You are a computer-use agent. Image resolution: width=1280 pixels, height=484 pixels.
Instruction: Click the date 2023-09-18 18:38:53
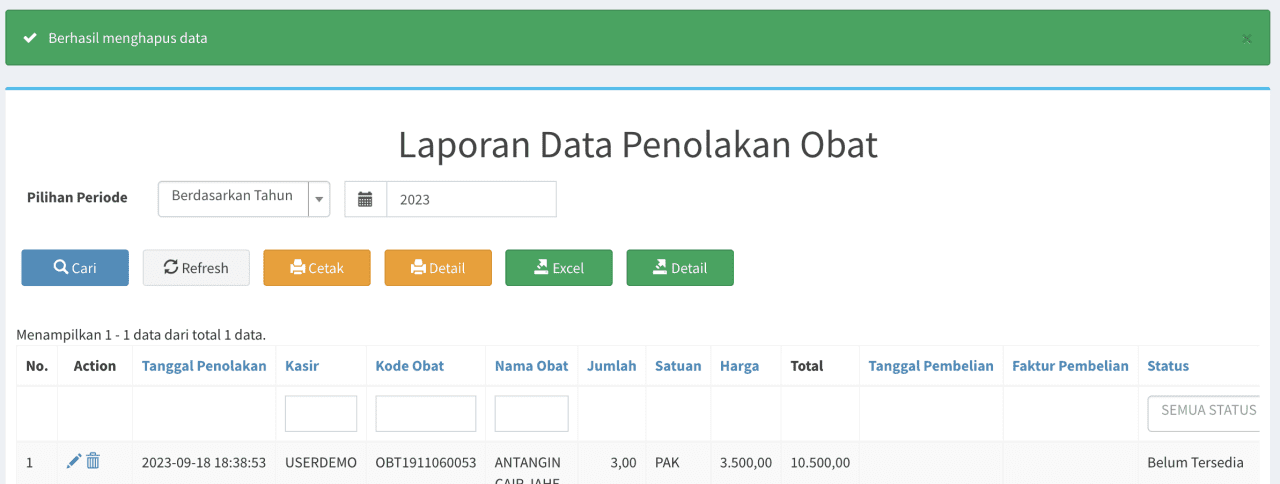click(204, 463)
